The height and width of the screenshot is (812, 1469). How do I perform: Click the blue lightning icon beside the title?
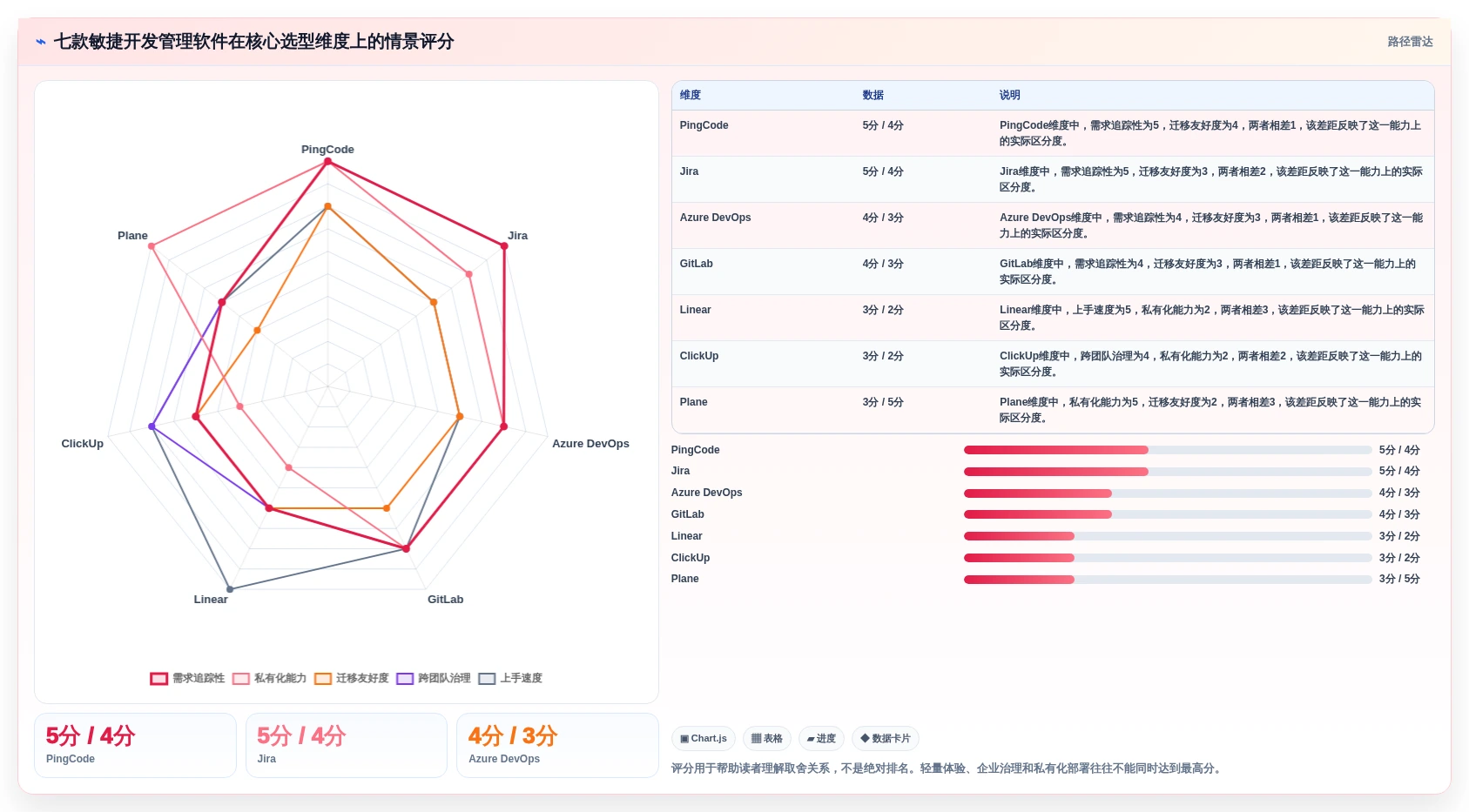point(40,42)
